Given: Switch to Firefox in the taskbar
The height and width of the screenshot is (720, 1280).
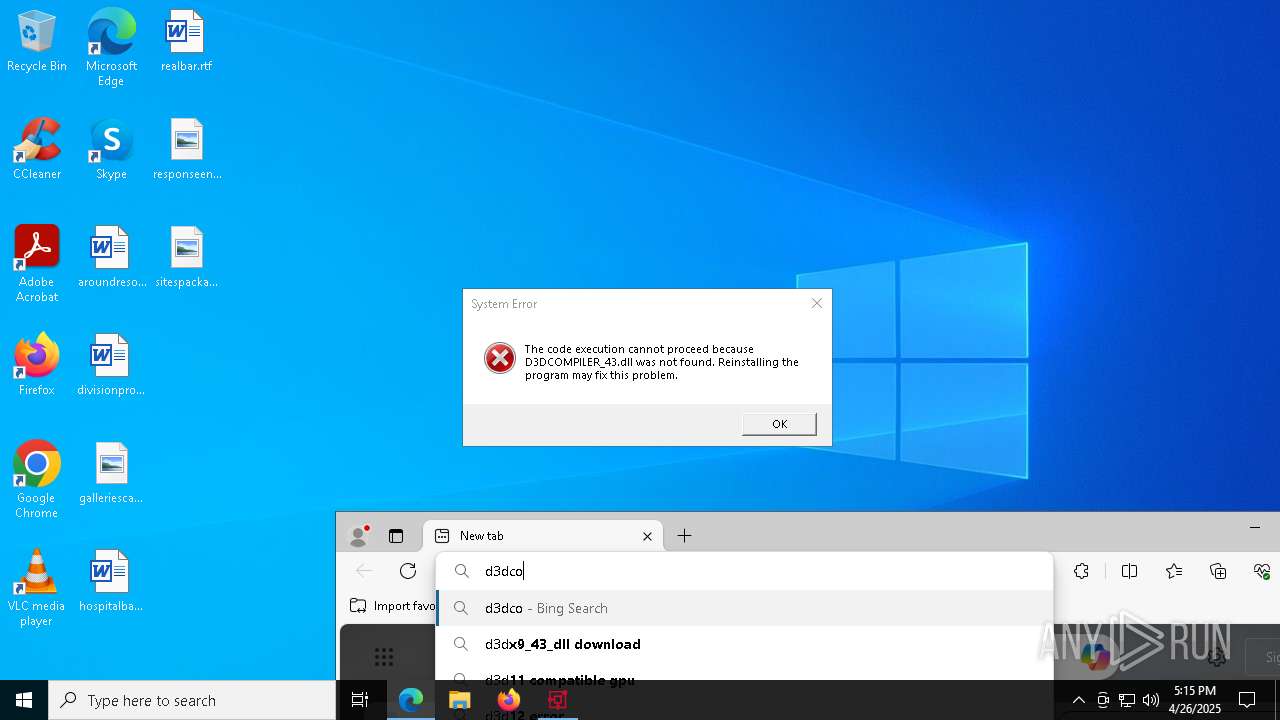Looking at the screenshot, I should tap(508, 700).
